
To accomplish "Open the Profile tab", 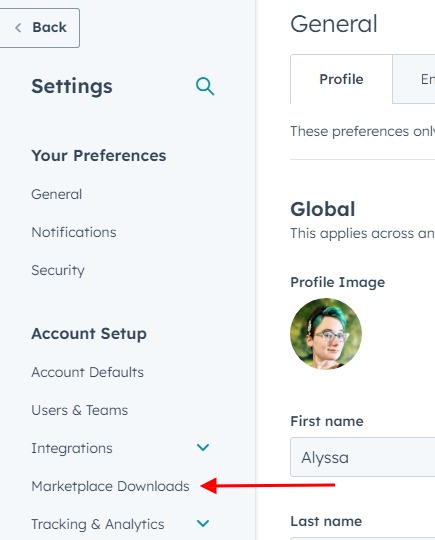I will pyautogui.click(x=341, y=79).
